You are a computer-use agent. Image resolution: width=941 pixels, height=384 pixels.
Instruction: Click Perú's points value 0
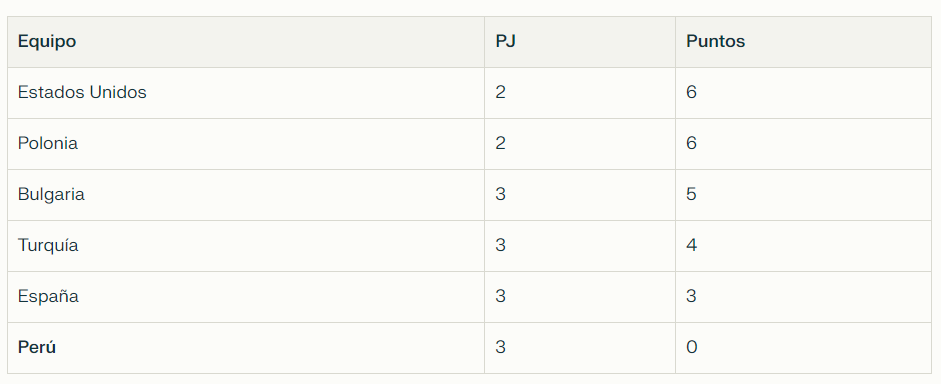coord(691,347)
